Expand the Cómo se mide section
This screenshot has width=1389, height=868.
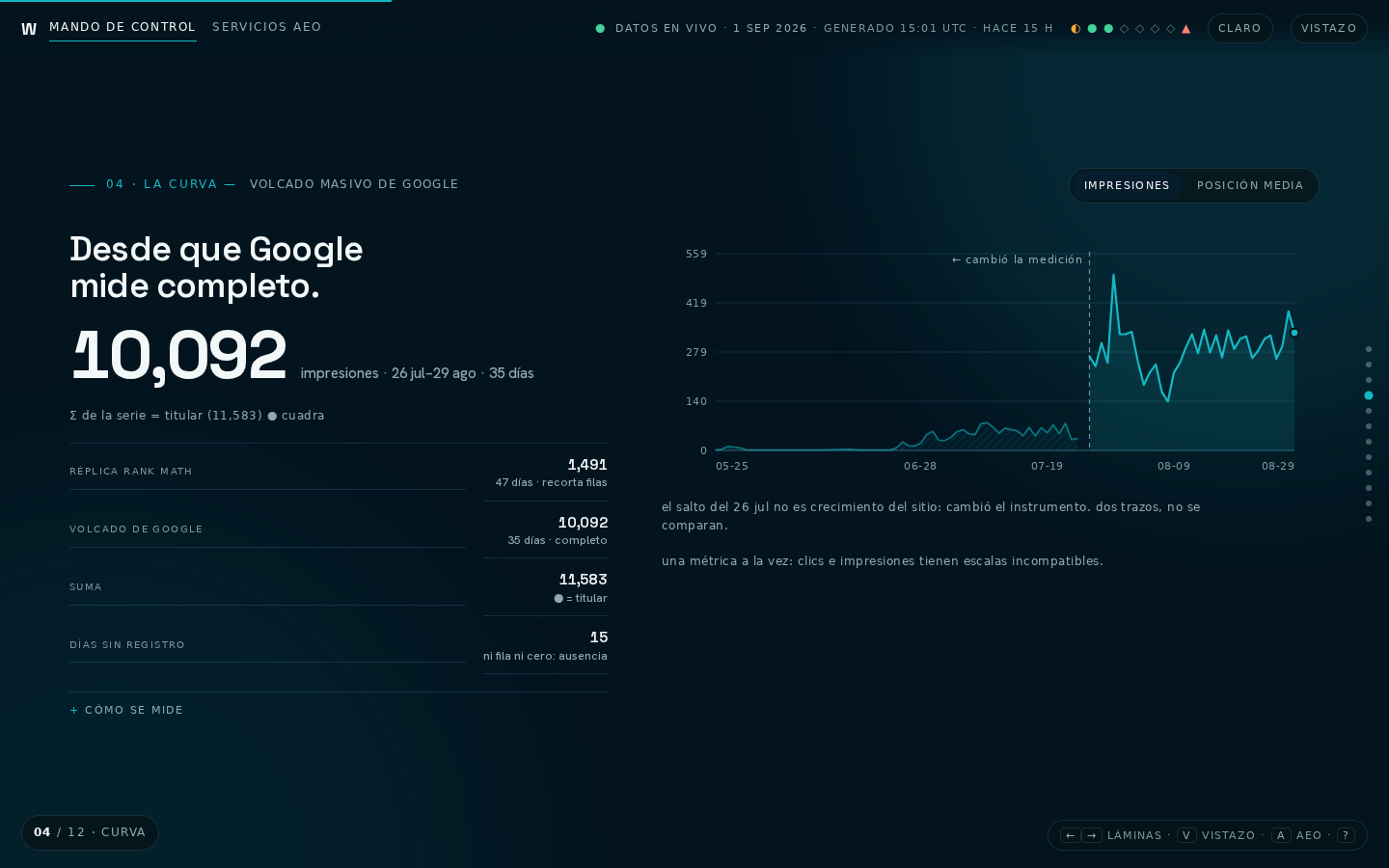pos(126,710)
